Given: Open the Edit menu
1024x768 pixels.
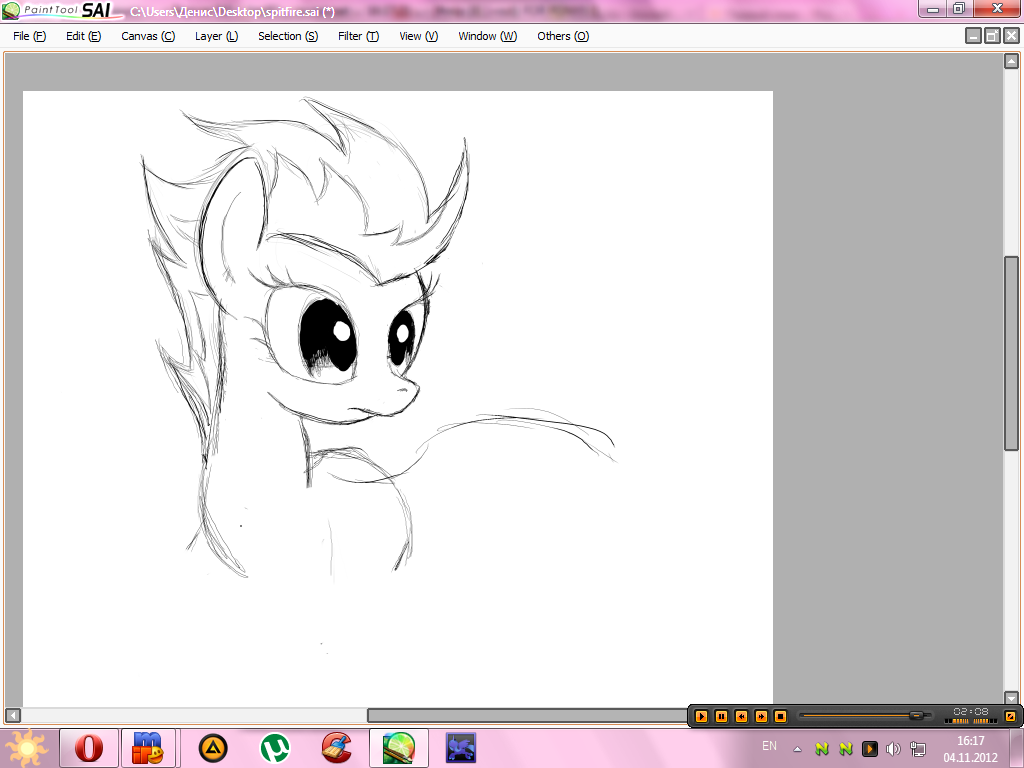Looking at the screenshot, I should pos(84,36).
